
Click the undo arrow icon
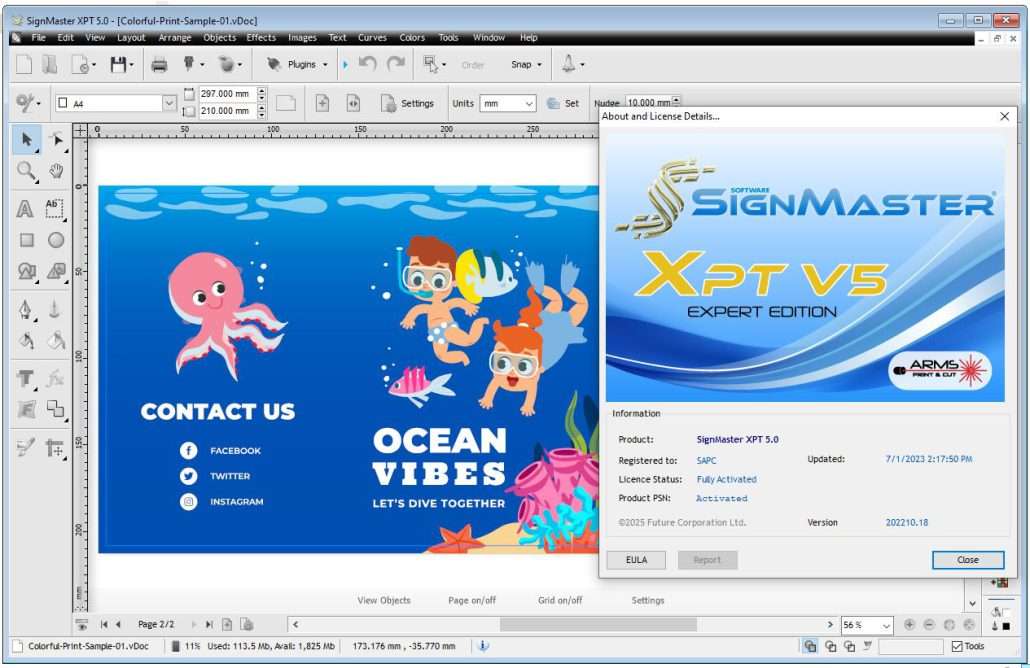[x=367, y=65]
